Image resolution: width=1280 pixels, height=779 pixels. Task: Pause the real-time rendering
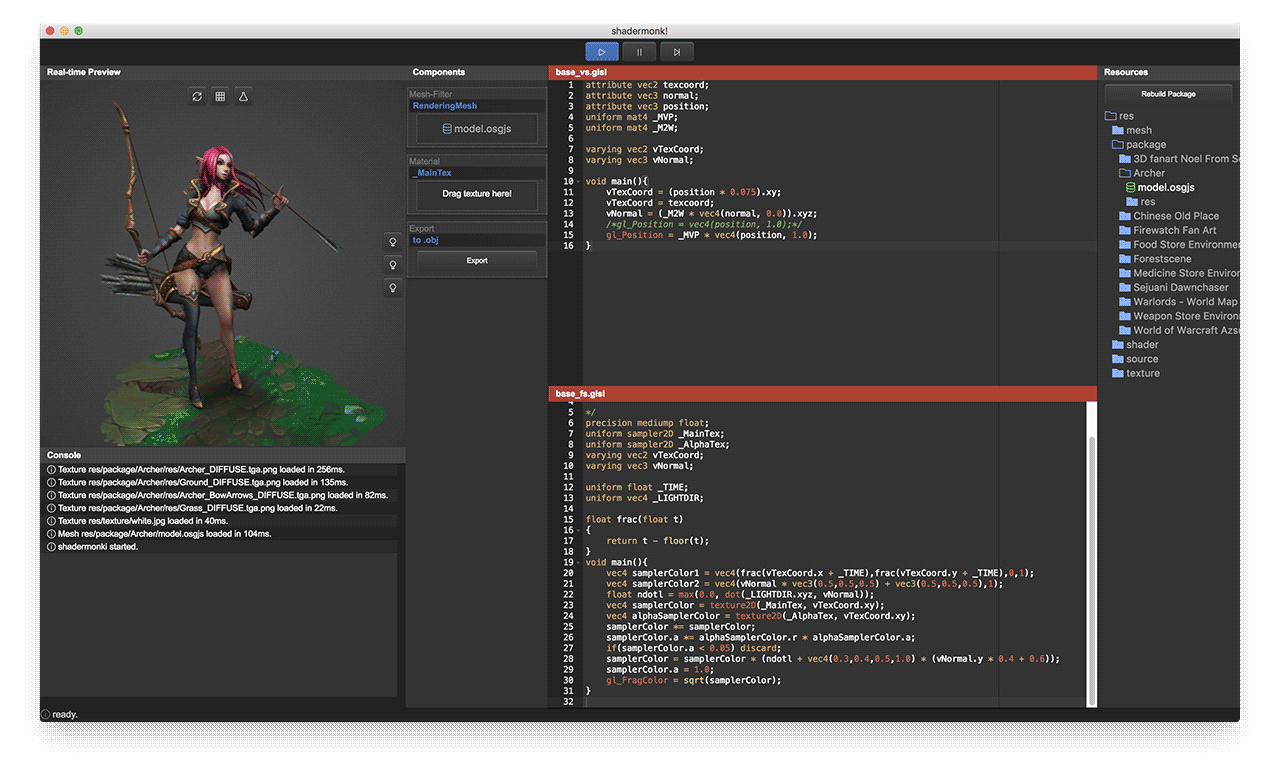coord(639,52)
